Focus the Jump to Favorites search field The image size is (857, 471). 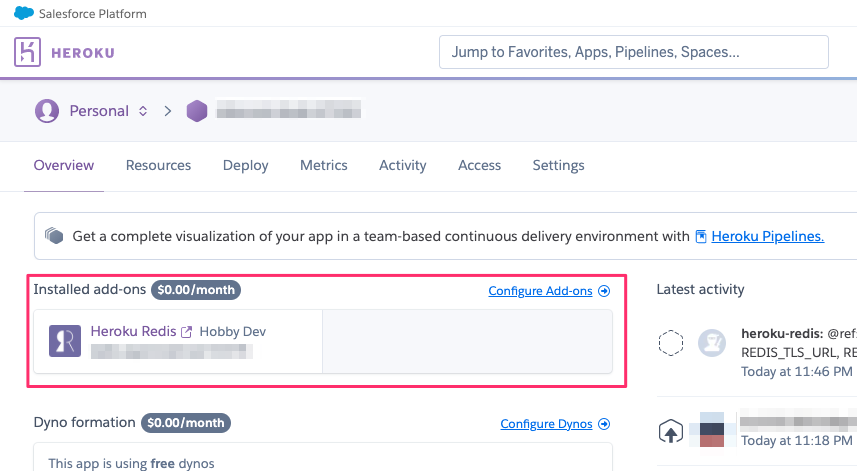pos(633,52)
